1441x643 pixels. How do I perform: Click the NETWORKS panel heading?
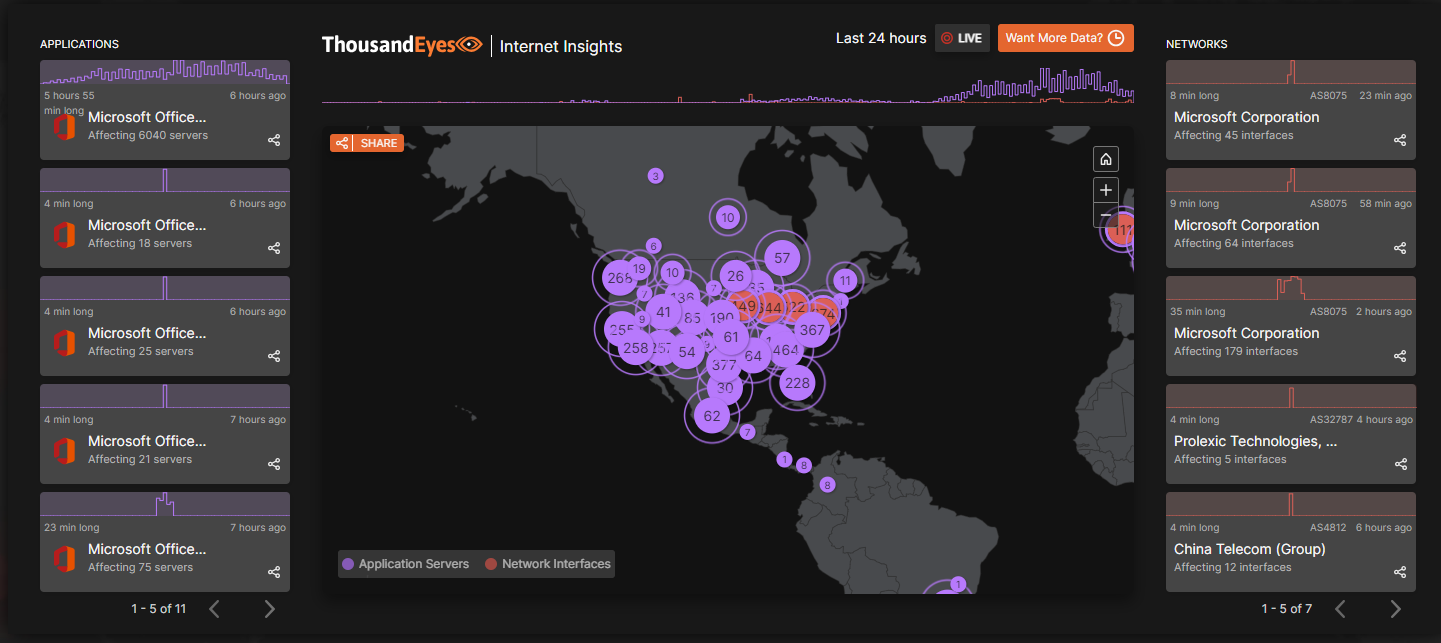1197,44
